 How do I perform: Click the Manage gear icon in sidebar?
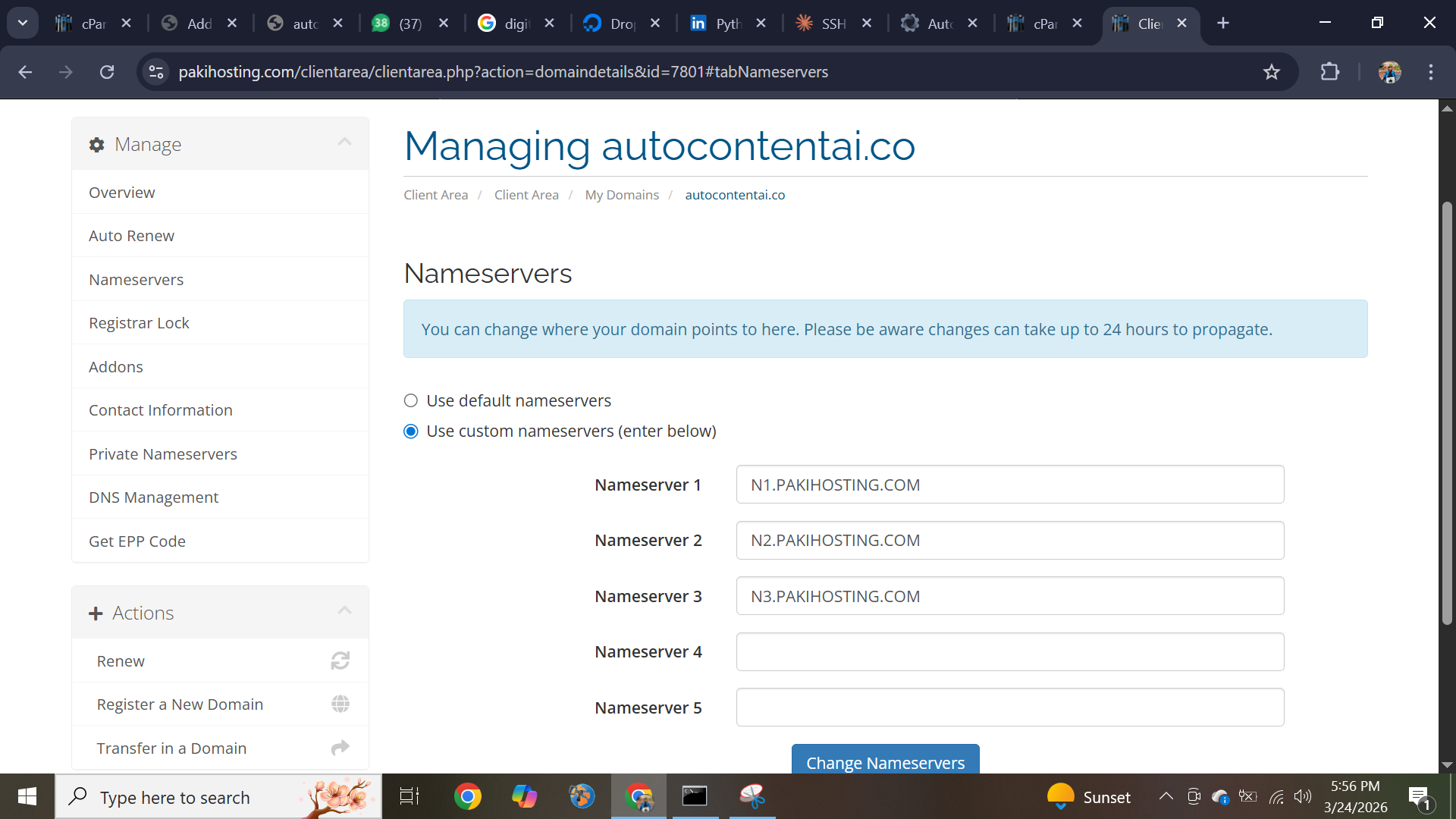tap(96, 145)
